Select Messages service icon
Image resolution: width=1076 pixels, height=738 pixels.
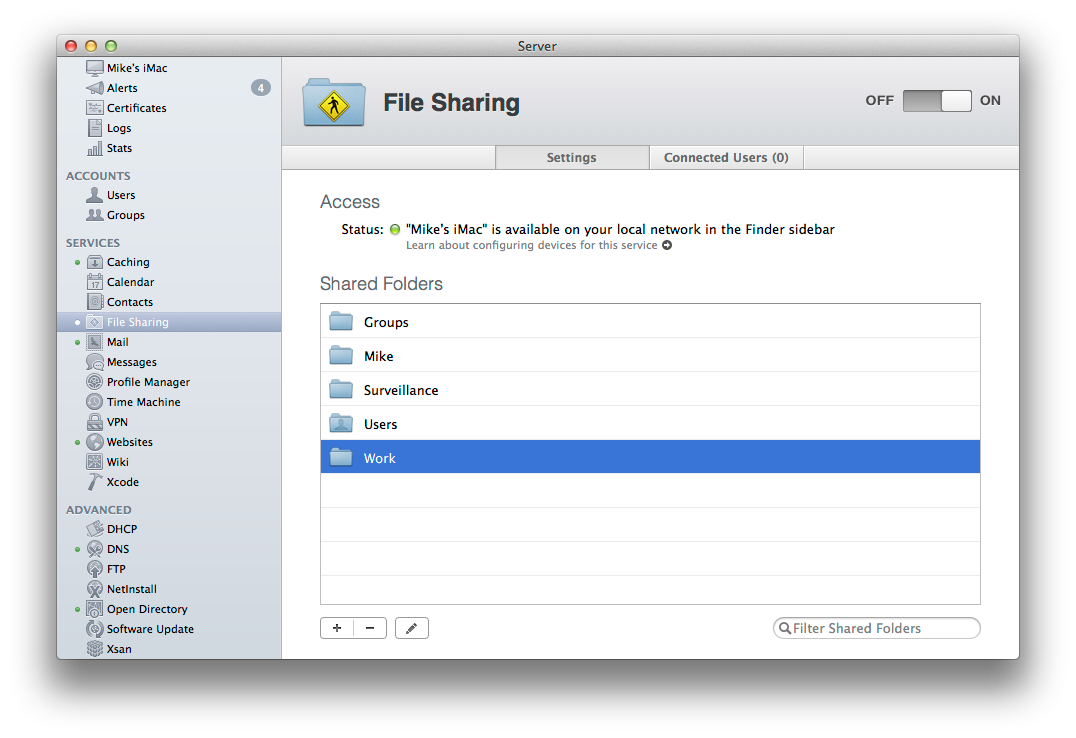(x=95, y=362)
